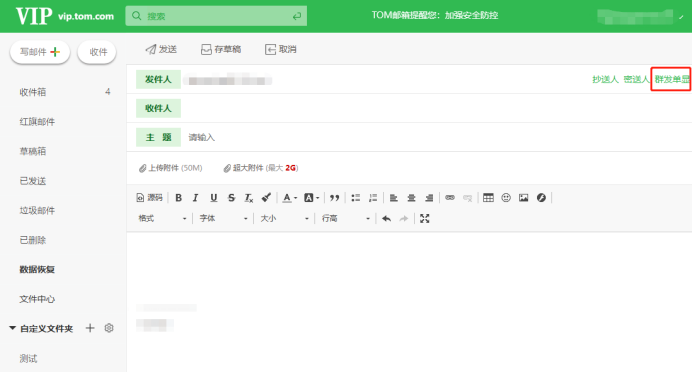
Task: Open the account dropdown arrow at top right
Action: [681, 17]
